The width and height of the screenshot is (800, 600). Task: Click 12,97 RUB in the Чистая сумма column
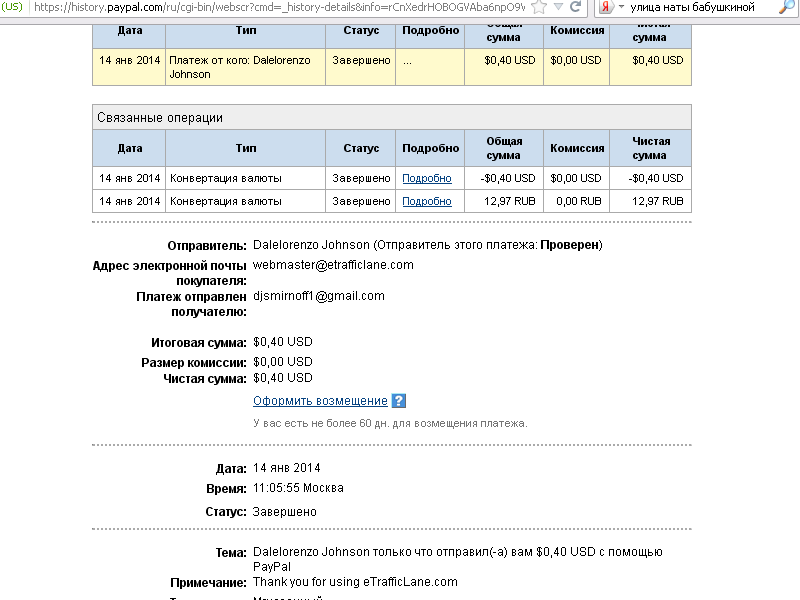(x=658, y=201)
